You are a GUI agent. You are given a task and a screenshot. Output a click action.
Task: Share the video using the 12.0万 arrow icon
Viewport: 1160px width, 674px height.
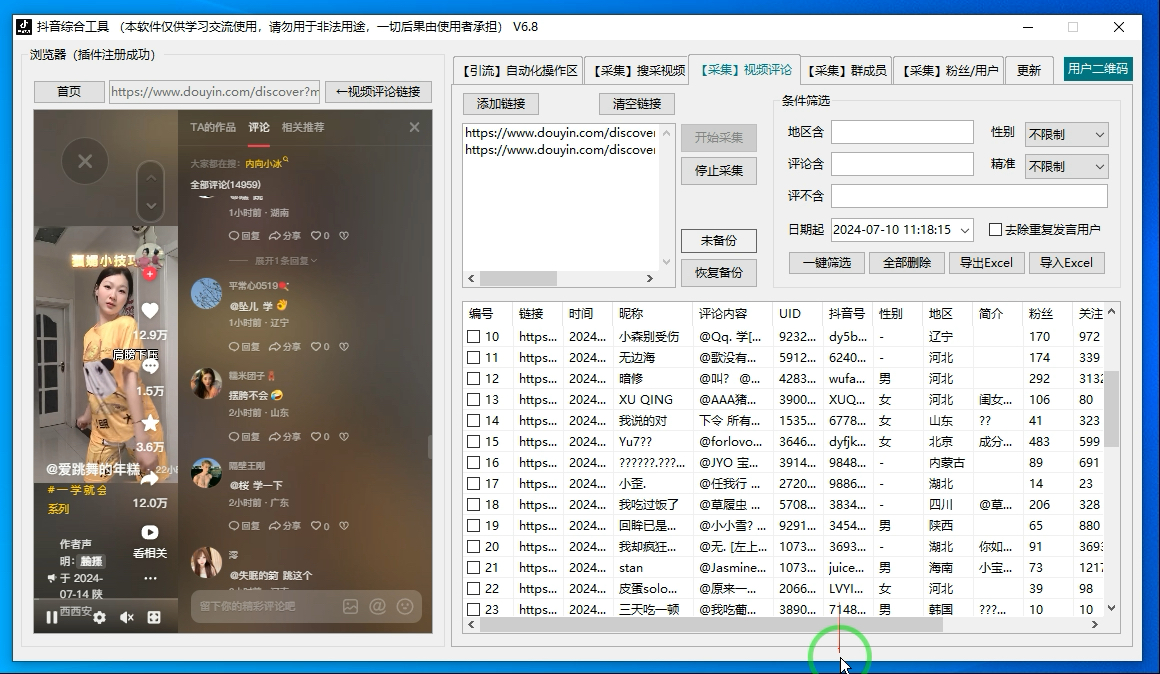tap(150, 479)
